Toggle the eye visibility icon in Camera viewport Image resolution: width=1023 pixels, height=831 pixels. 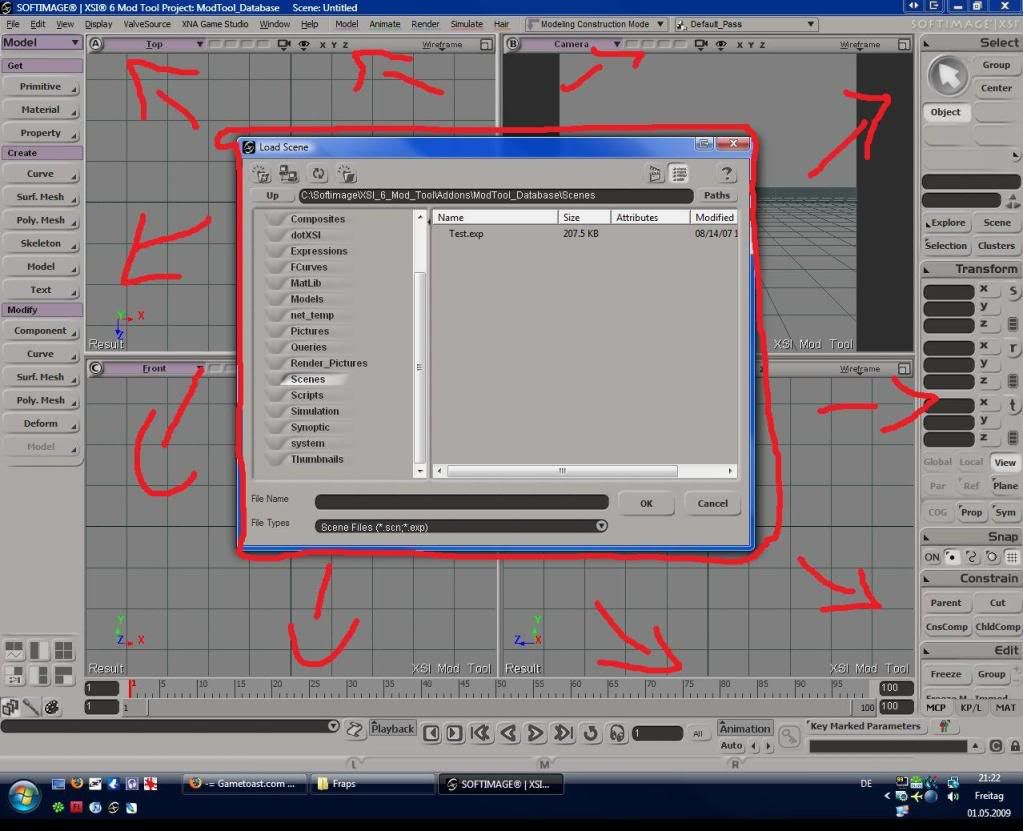click(721, 44)
